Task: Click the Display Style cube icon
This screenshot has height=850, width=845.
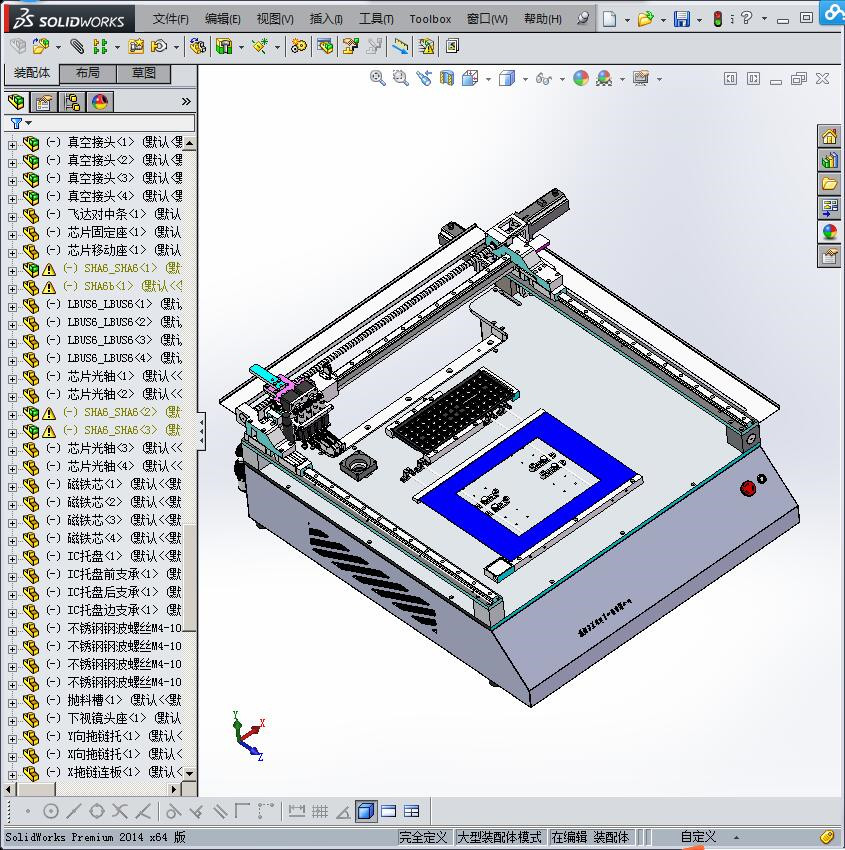Action: coord(507,79)
